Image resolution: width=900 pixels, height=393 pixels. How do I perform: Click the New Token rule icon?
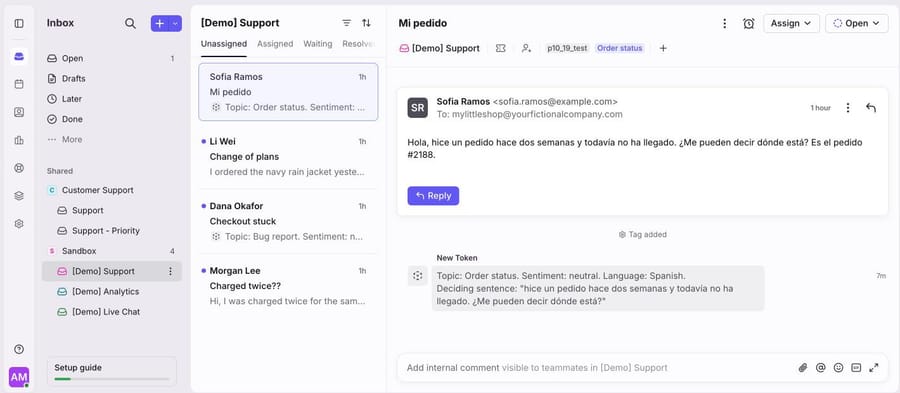pos(417,276)
